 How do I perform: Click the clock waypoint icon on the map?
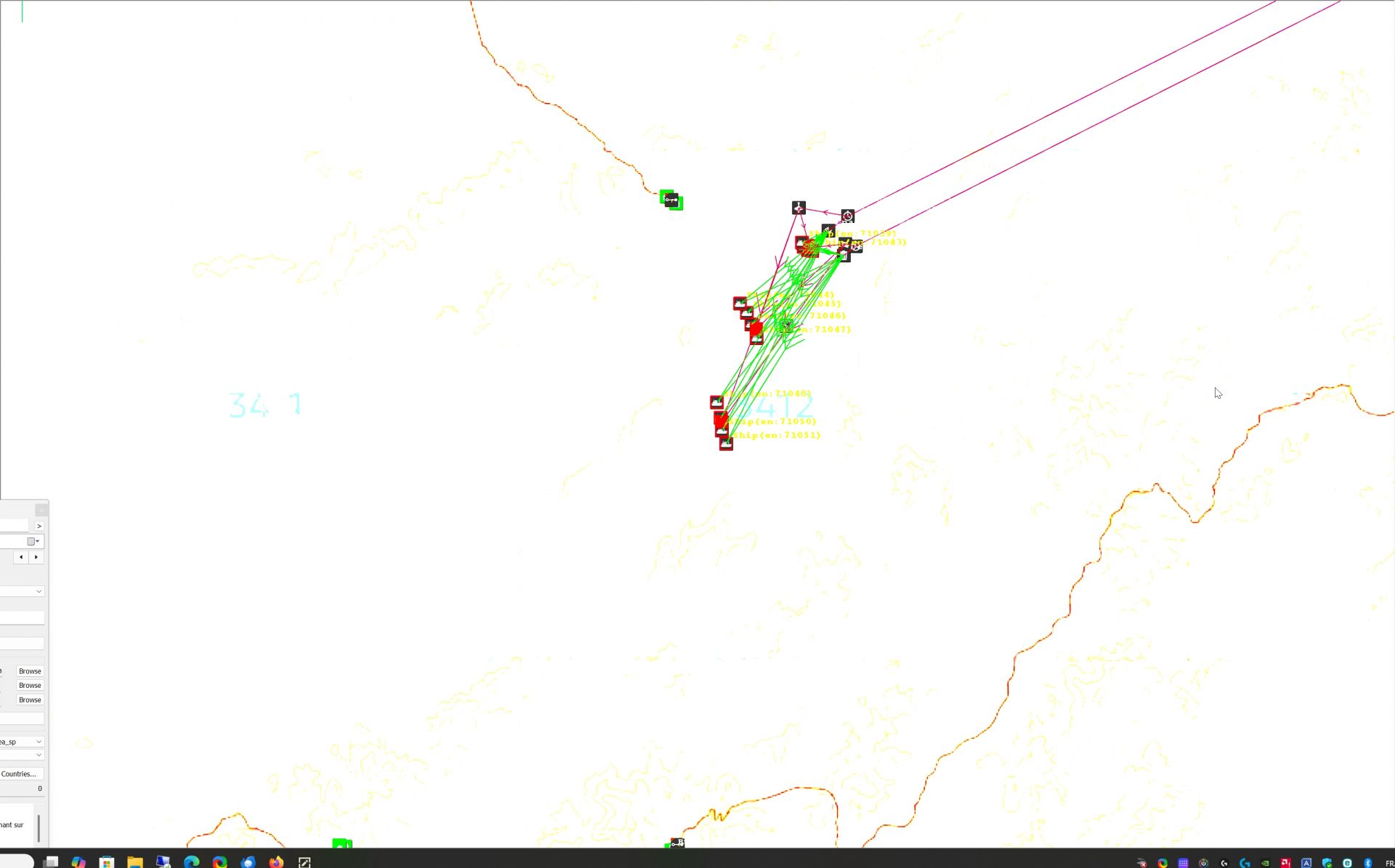pos(848,216)
